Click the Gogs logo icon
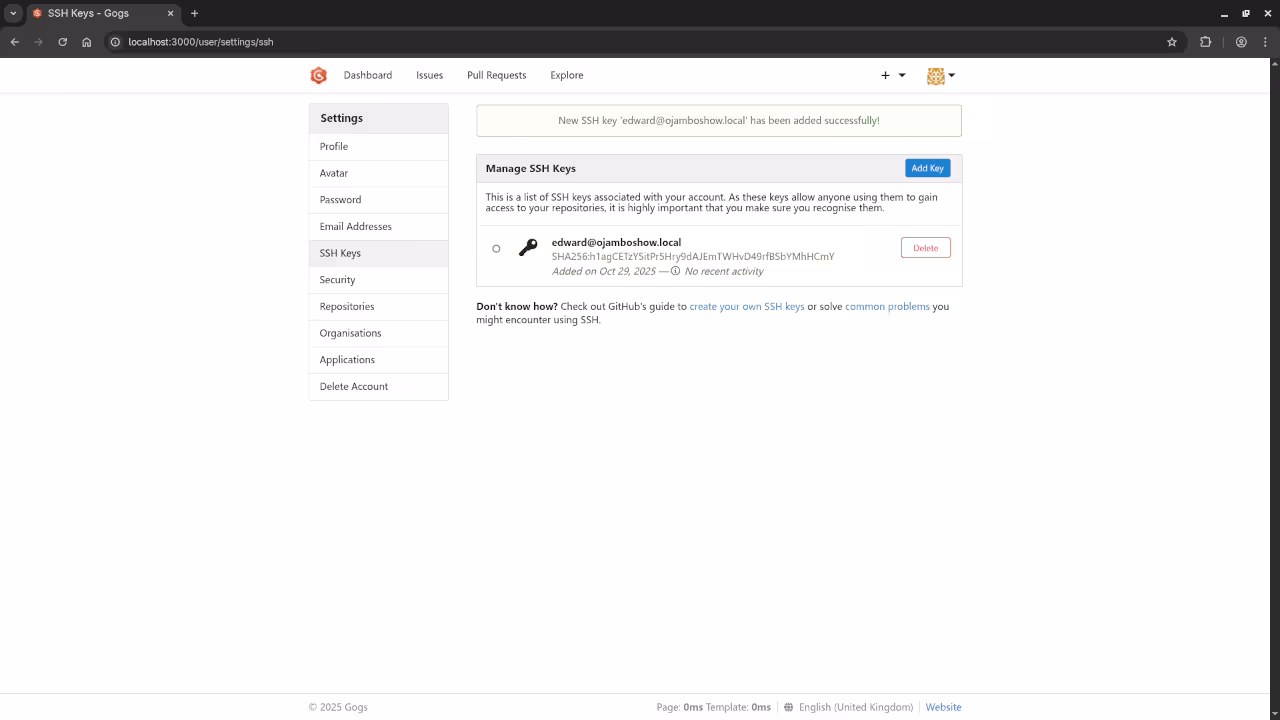The height and width of the screenshot is (720, 1280). 318,76
